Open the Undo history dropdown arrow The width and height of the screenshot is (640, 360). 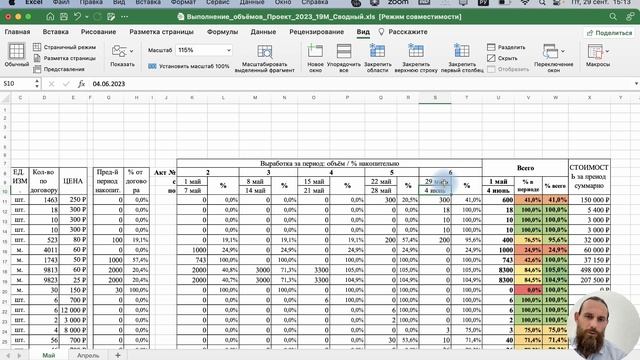point(87,17)
